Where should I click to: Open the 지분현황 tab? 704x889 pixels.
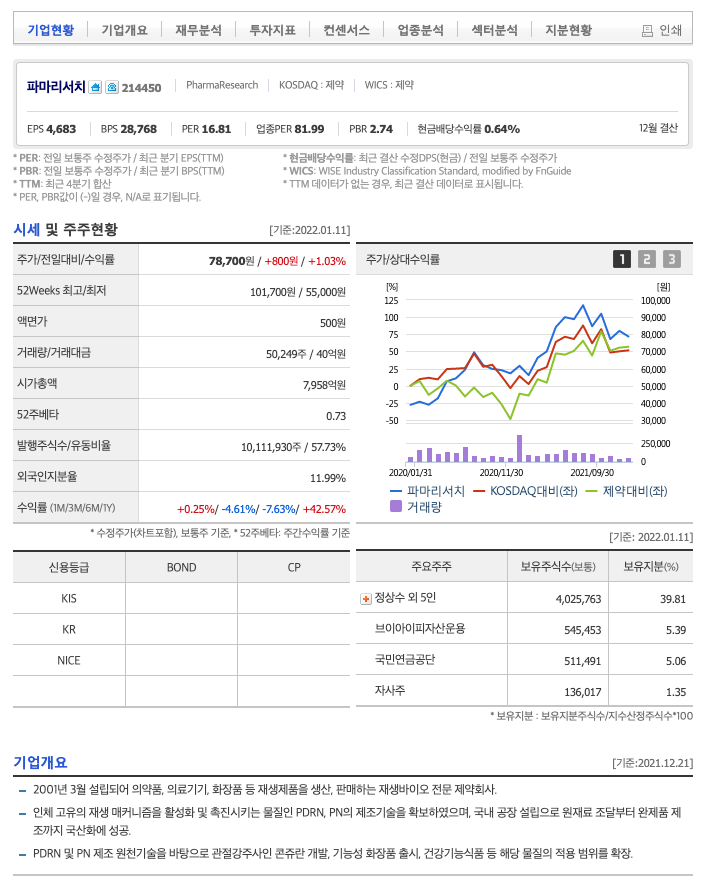[569, 29]
